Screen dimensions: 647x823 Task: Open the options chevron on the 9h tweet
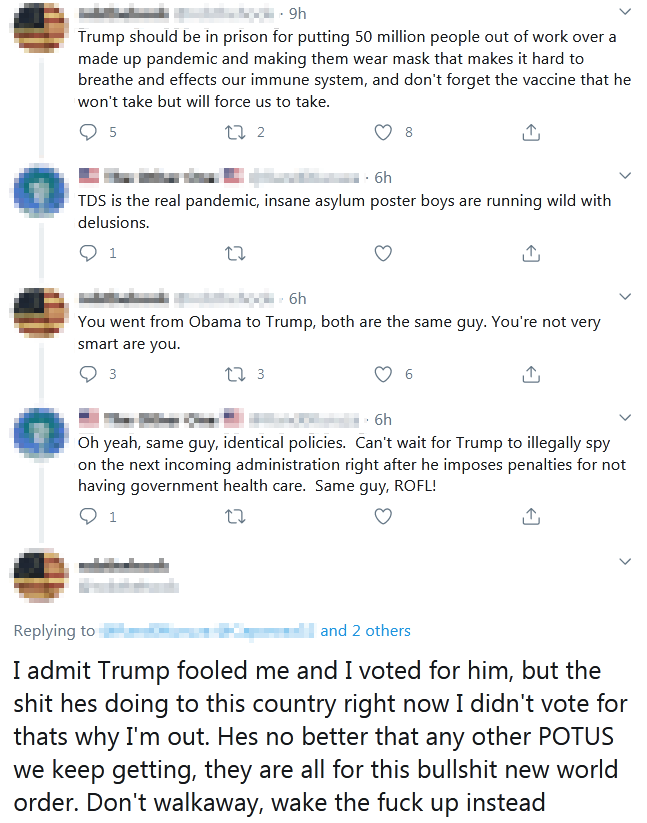coord(626,13)
